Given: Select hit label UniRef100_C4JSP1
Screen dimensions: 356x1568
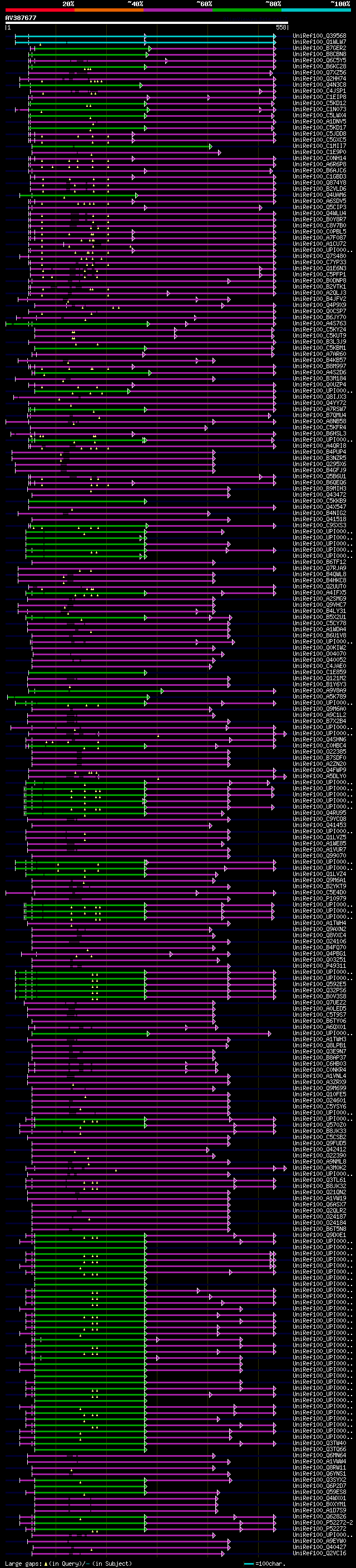Looking at the screenshot, I should coord(319,91).
